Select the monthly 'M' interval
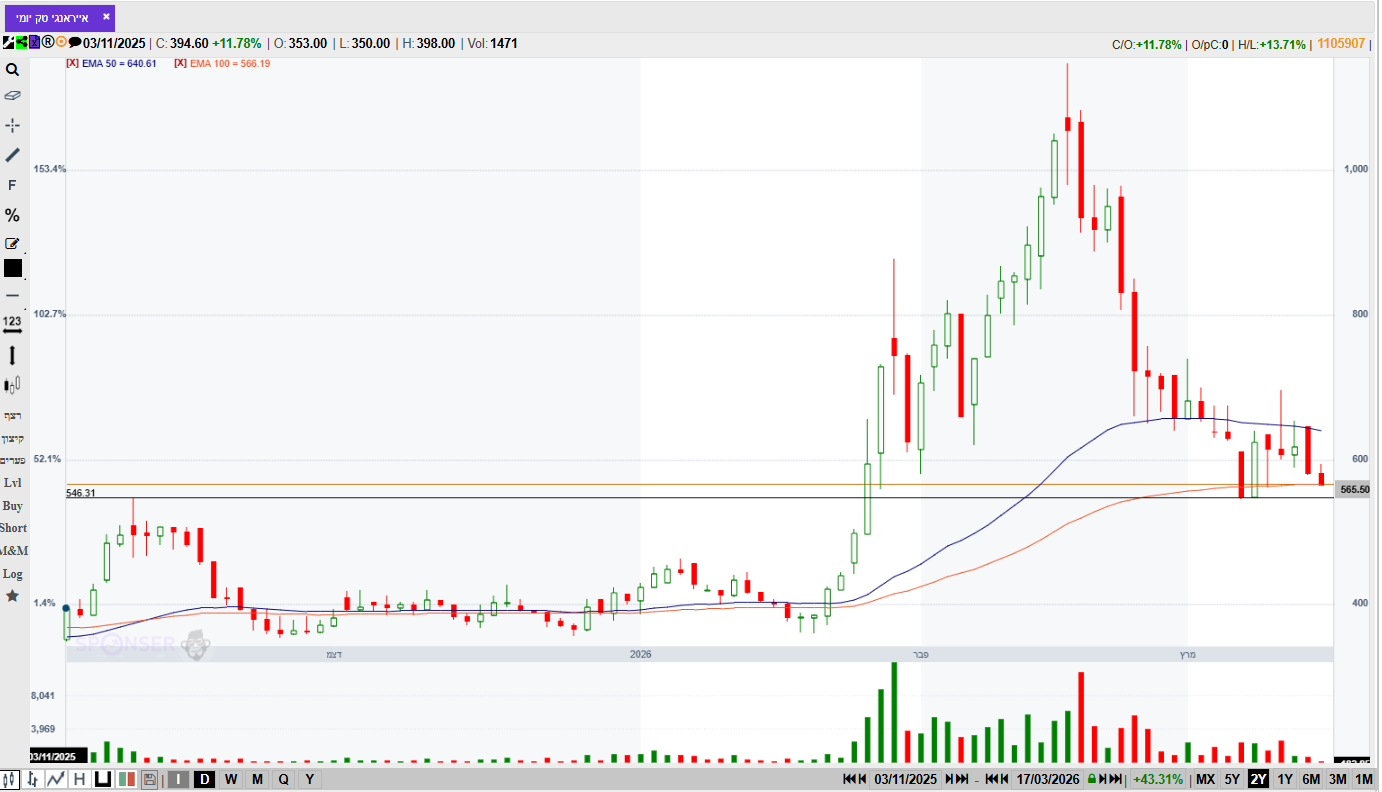Image resolution: width=1382 pixels, height=792 pixels. (257, 779)
